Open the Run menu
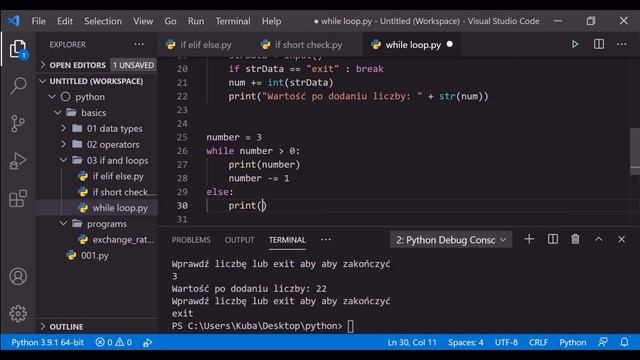 tap(196, 21)
